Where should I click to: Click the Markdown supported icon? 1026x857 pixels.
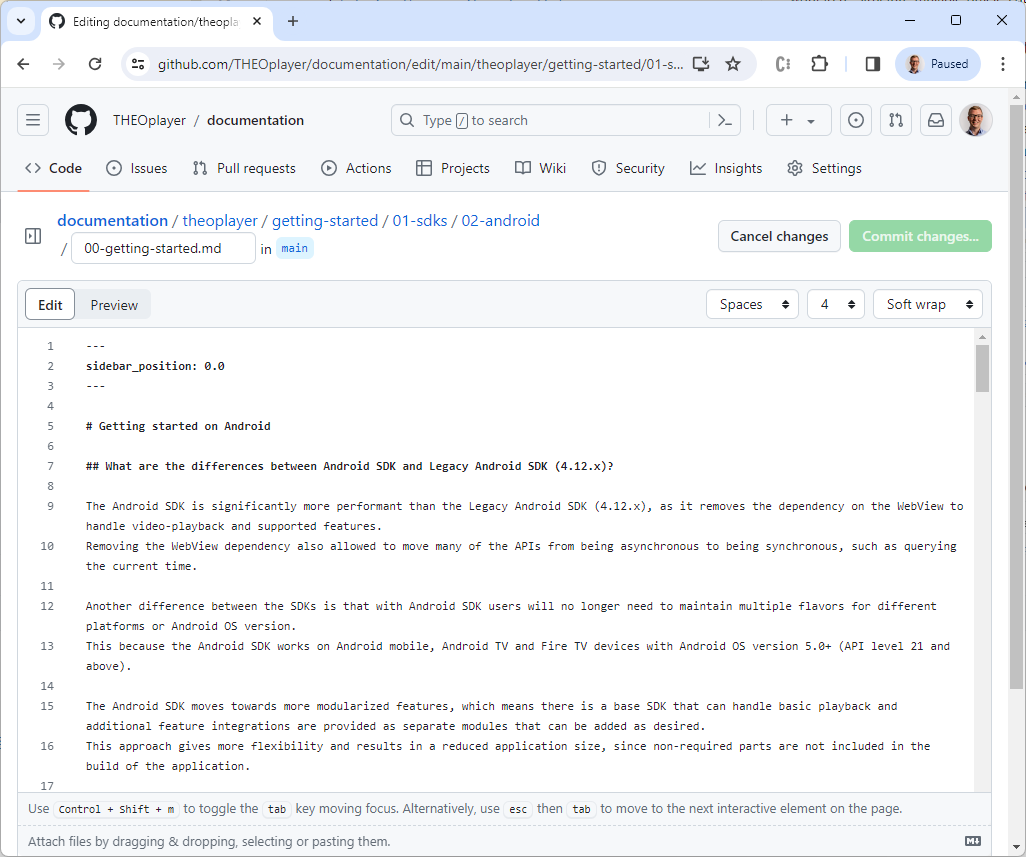click(972, 841)
